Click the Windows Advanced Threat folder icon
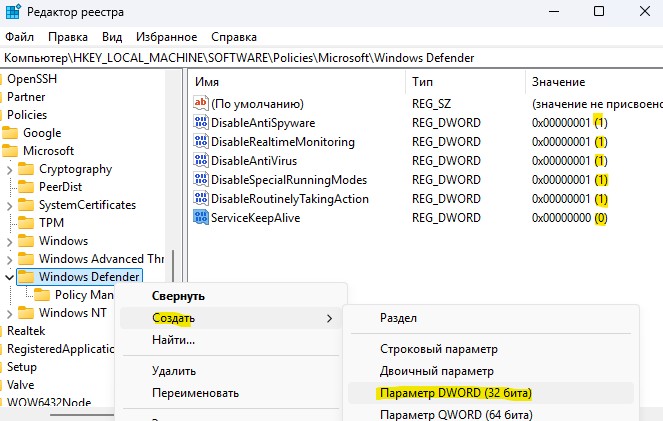The width and height of the screenshot is (663, 421). point(26,259)
